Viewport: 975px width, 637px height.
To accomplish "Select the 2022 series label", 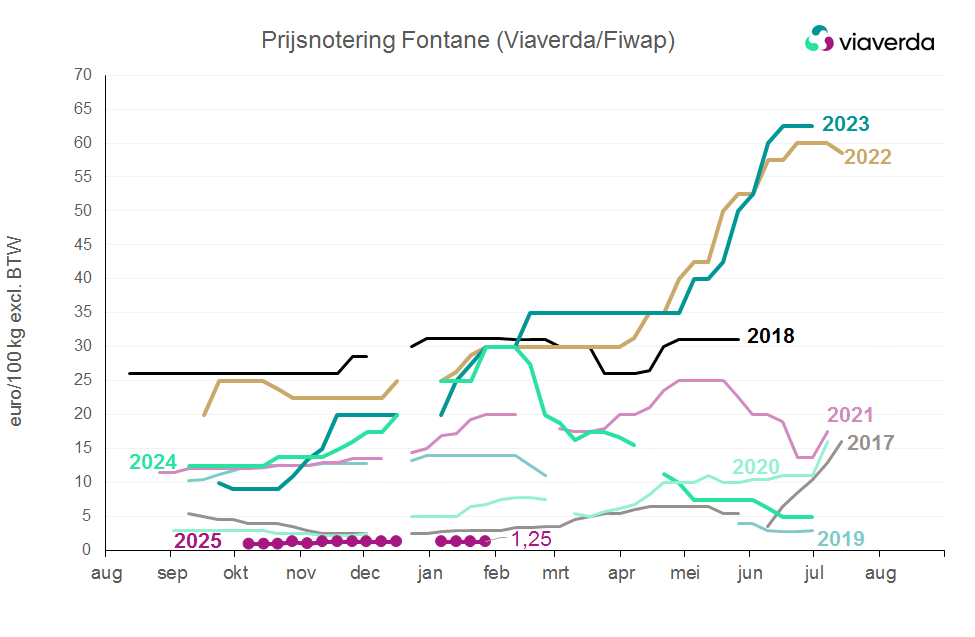I will (x=867, y=157).
